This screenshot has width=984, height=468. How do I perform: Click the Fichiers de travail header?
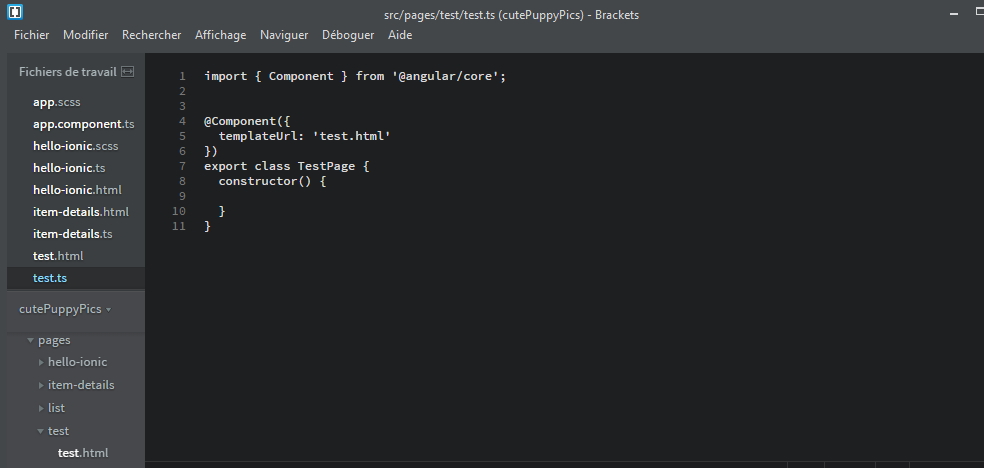pyautogui.click(x=68, y=72)
